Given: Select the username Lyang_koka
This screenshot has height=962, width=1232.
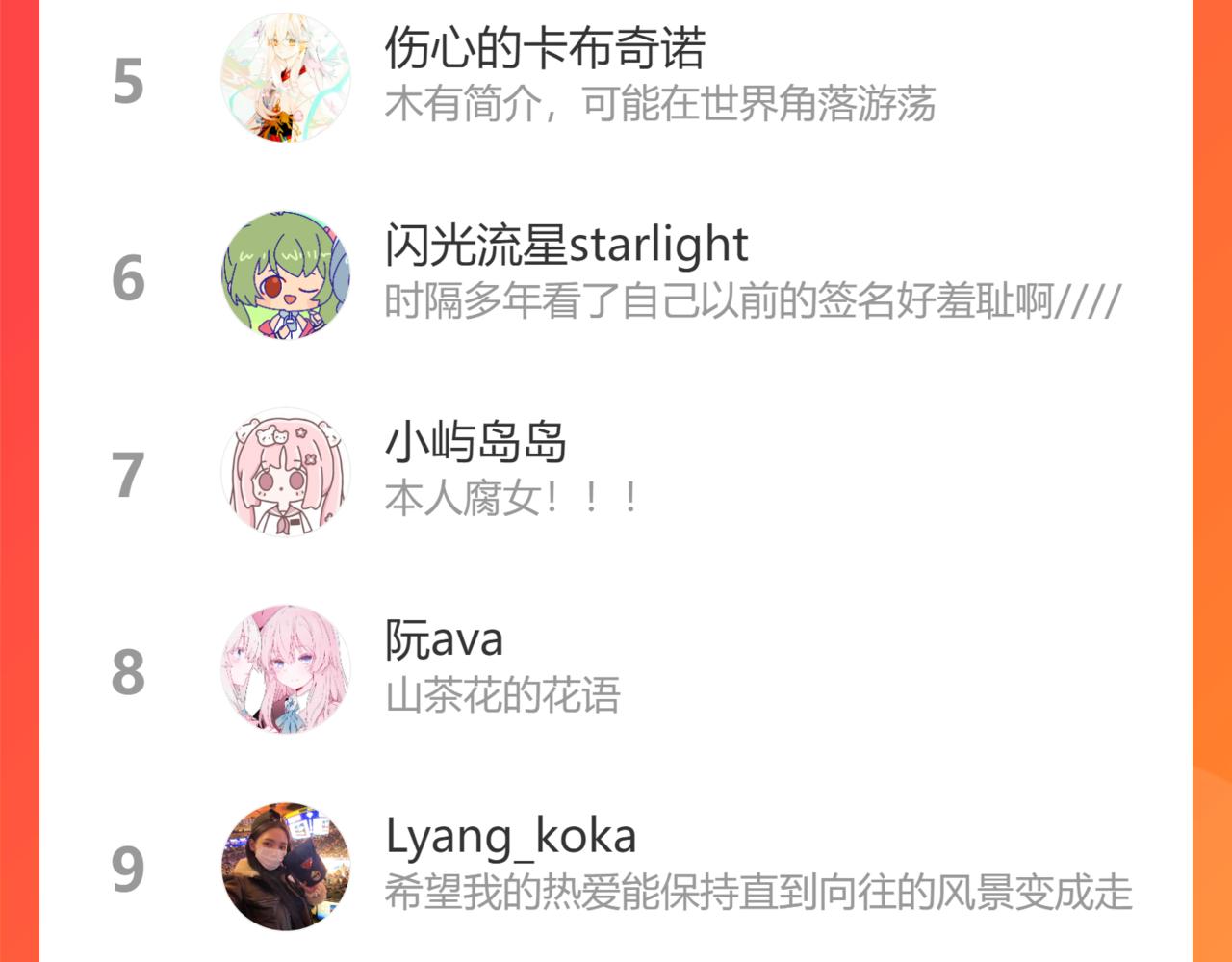Looking at the screenshot, I should pos(511,837).
